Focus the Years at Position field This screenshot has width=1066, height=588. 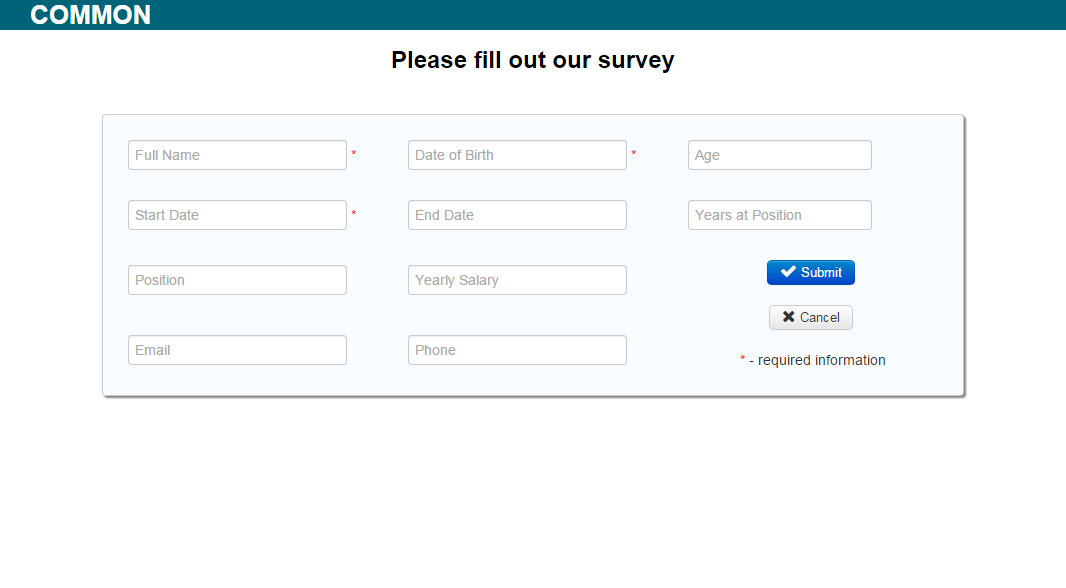click(x=780, y=215)
